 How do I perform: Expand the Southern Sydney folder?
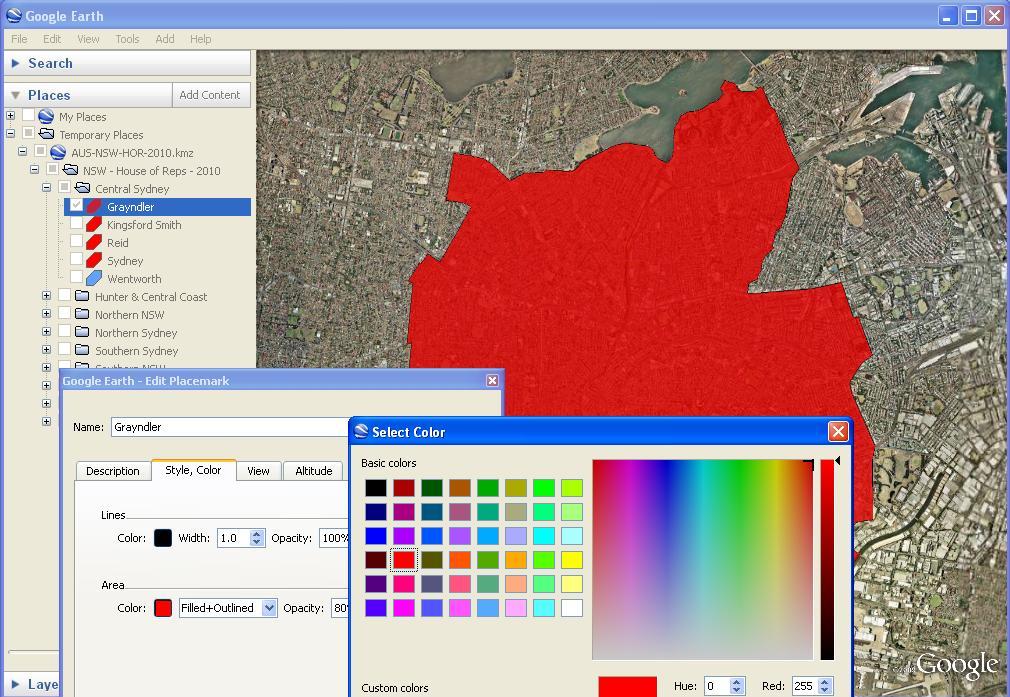[46, 350]
